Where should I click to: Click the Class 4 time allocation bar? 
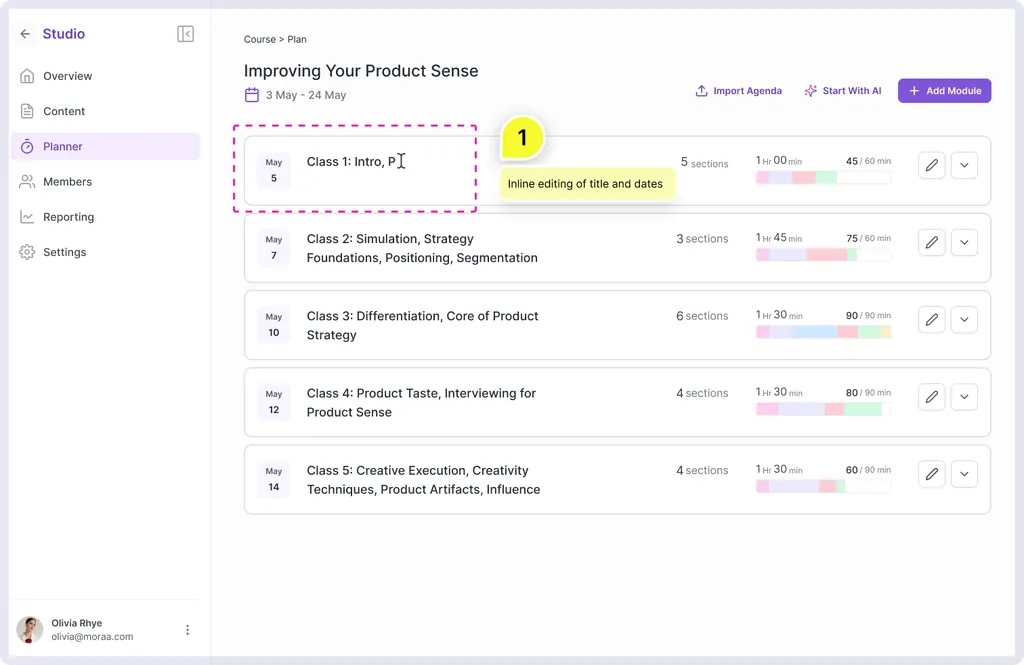click(x=823, y=409)
